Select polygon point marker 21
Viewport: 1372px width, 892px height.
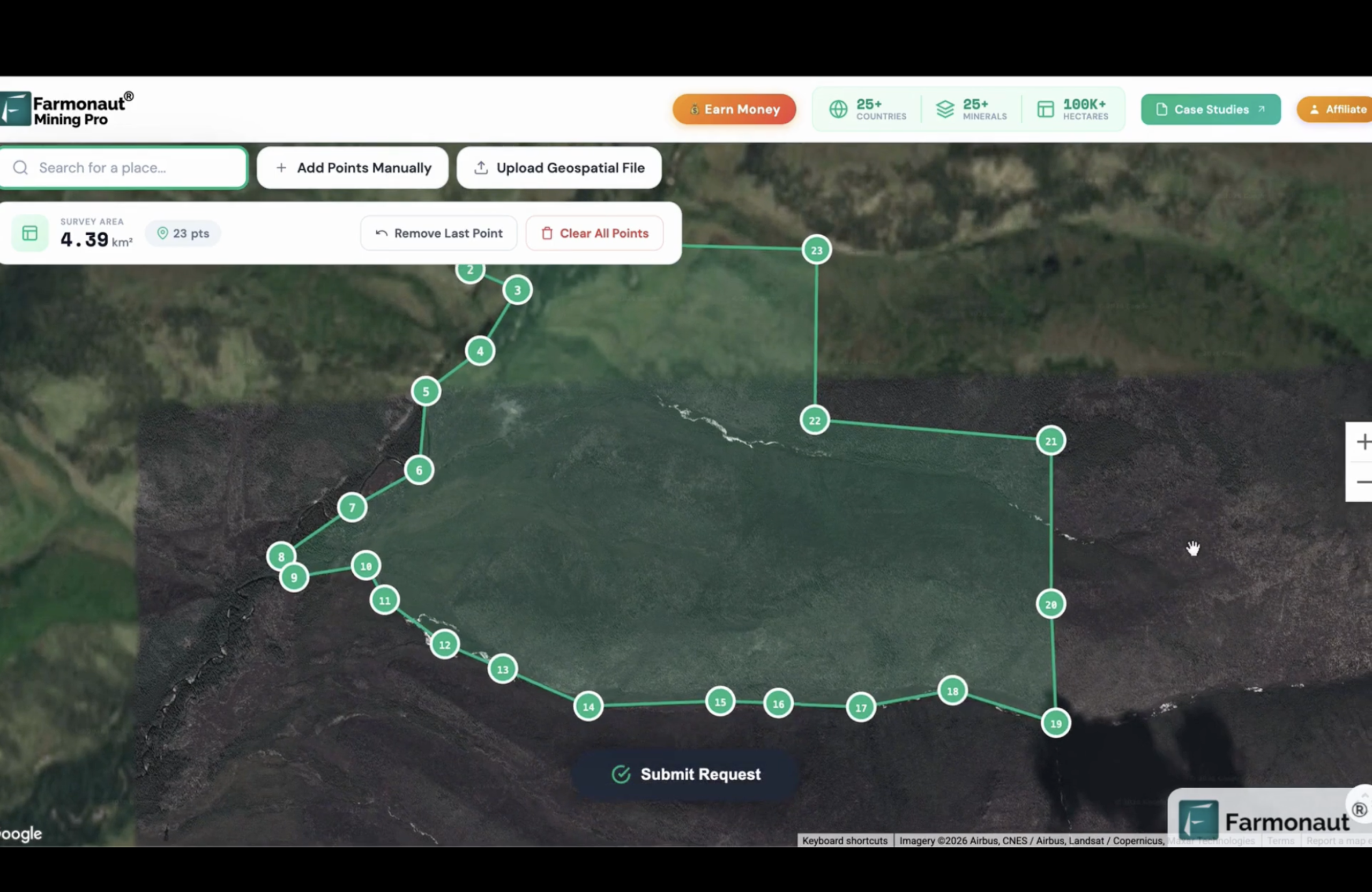pos(1051,441)
